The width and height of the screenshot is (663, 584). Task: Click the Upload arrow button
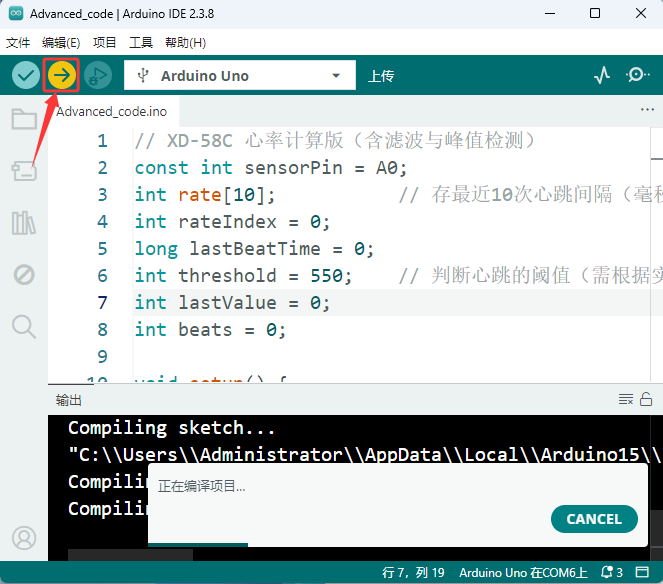click(62, 75)
